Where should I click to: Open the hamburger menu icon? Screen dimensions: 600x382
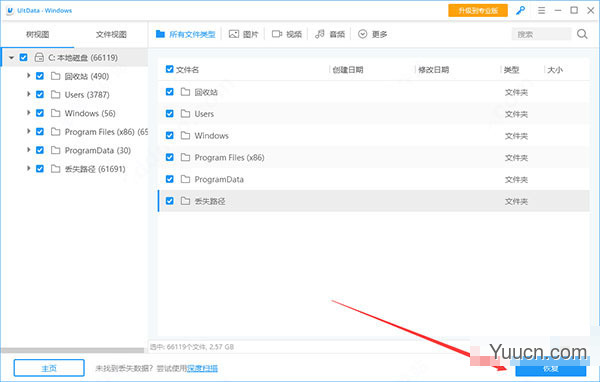pyautogui.click(x=541, y=10)
